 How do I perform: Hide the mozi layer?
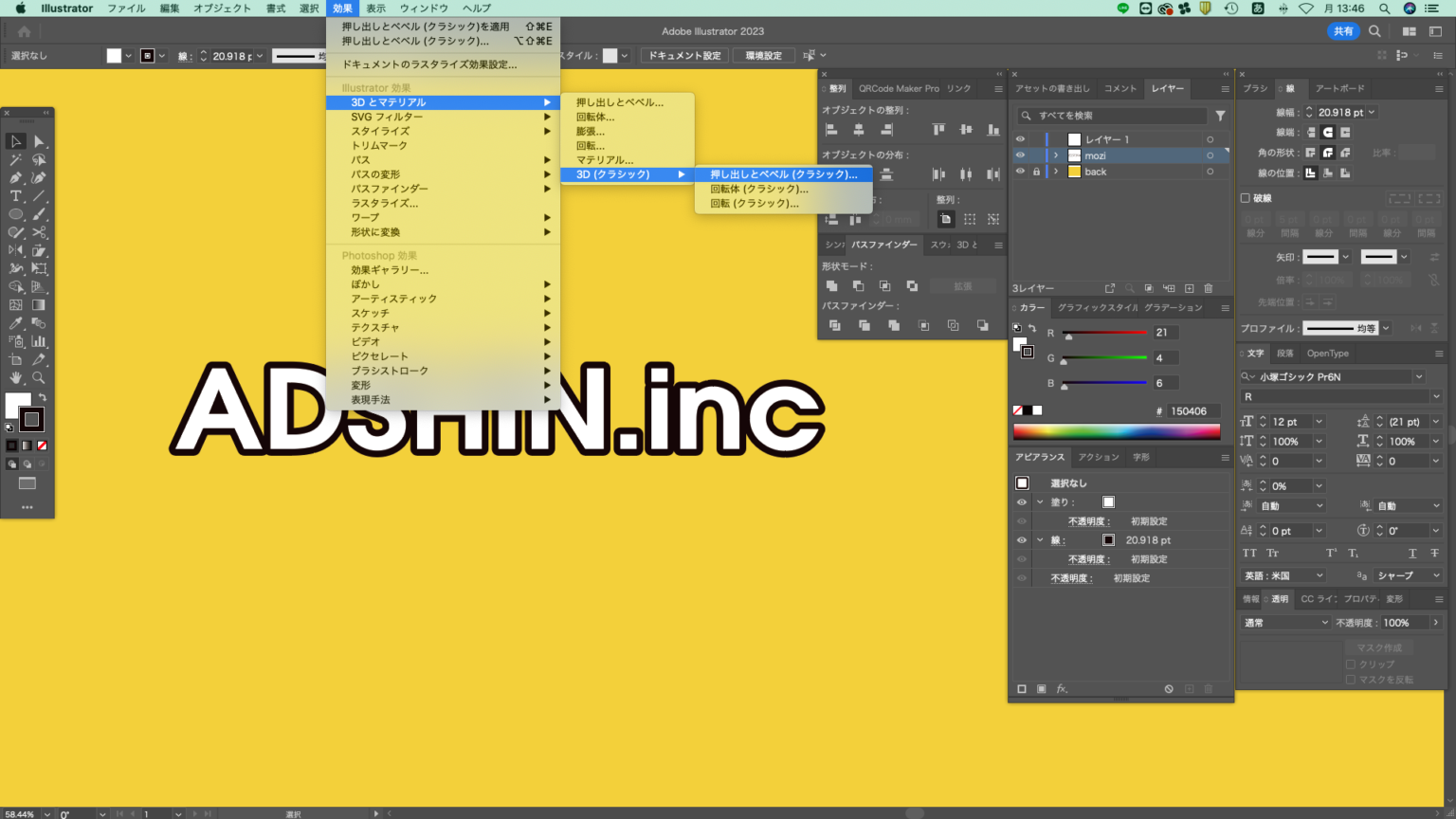point(1021,155)
